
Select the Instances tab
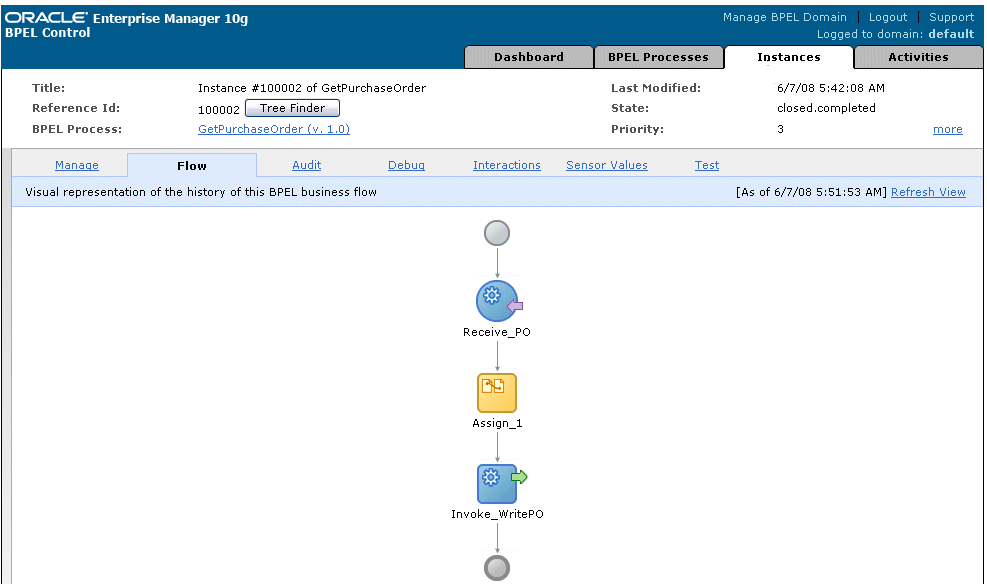[789, 57]
